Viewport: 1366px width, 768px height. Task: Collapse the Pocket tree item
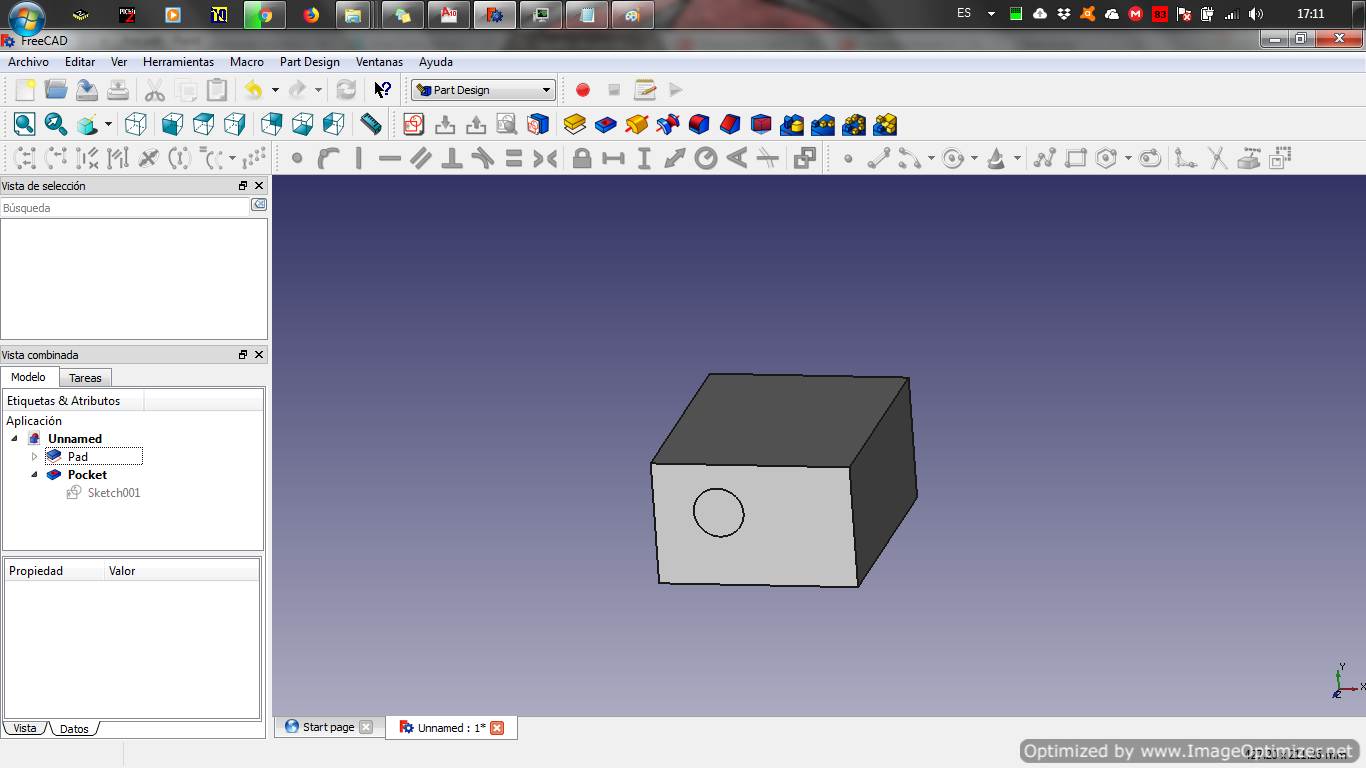tap(34, 475)
